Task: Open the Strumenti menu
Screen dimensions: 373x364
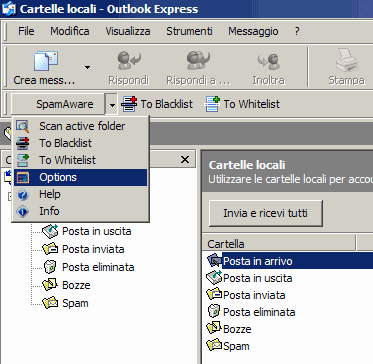Action: pos(189,31)
